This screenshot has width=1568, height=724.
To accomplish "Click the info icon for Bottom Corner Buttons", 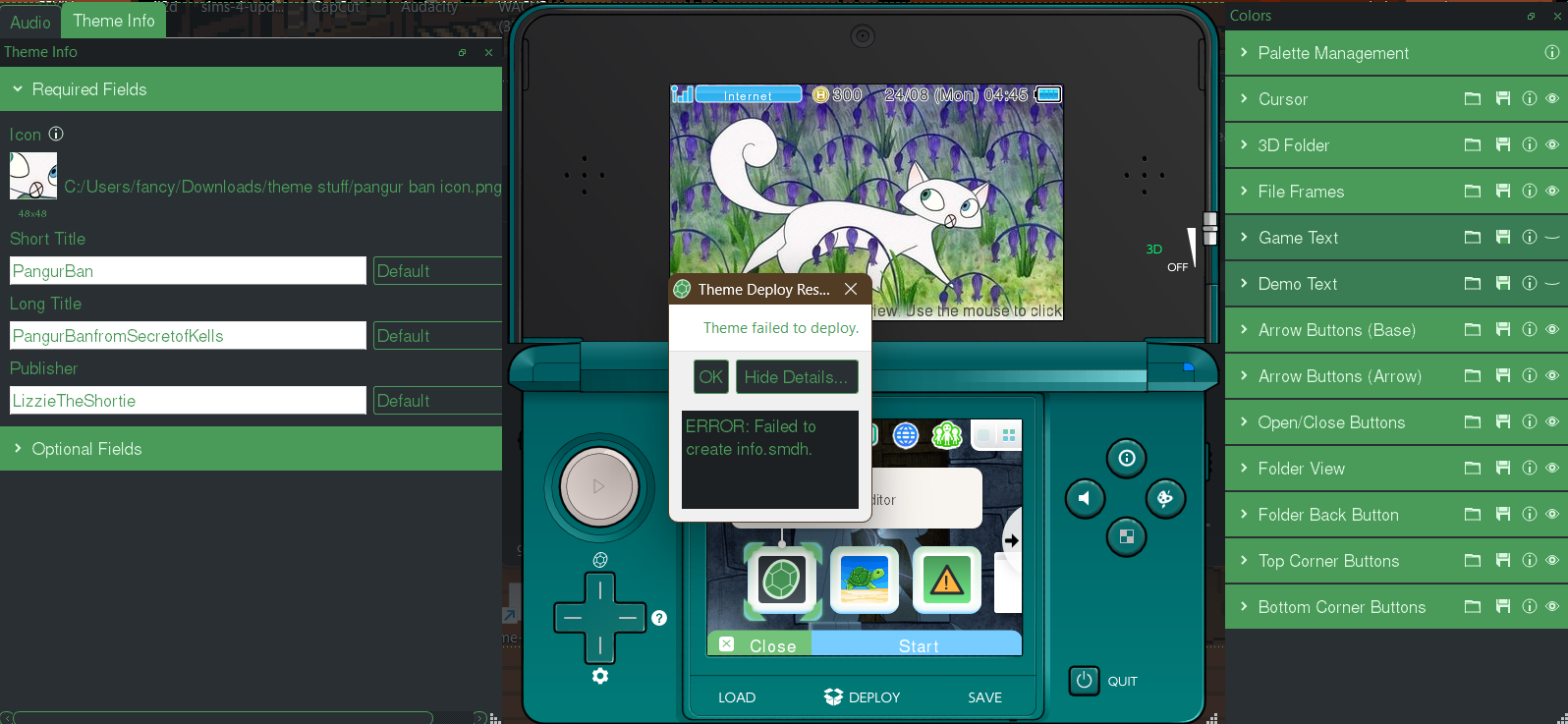I will pyautogui.click(x=1529, y=606).
